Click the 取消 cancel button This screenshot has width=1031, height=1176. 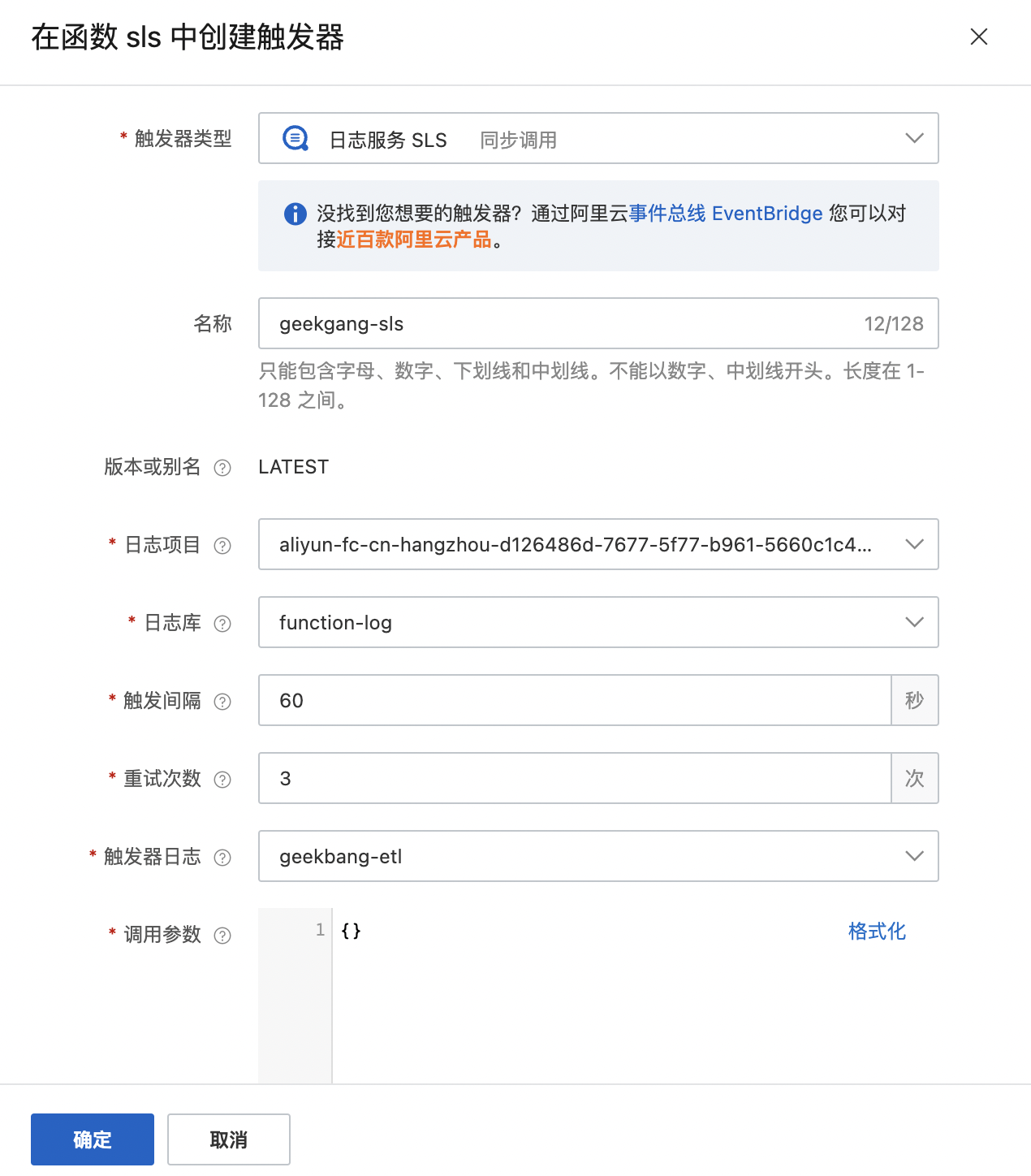tap(228, 1139)
